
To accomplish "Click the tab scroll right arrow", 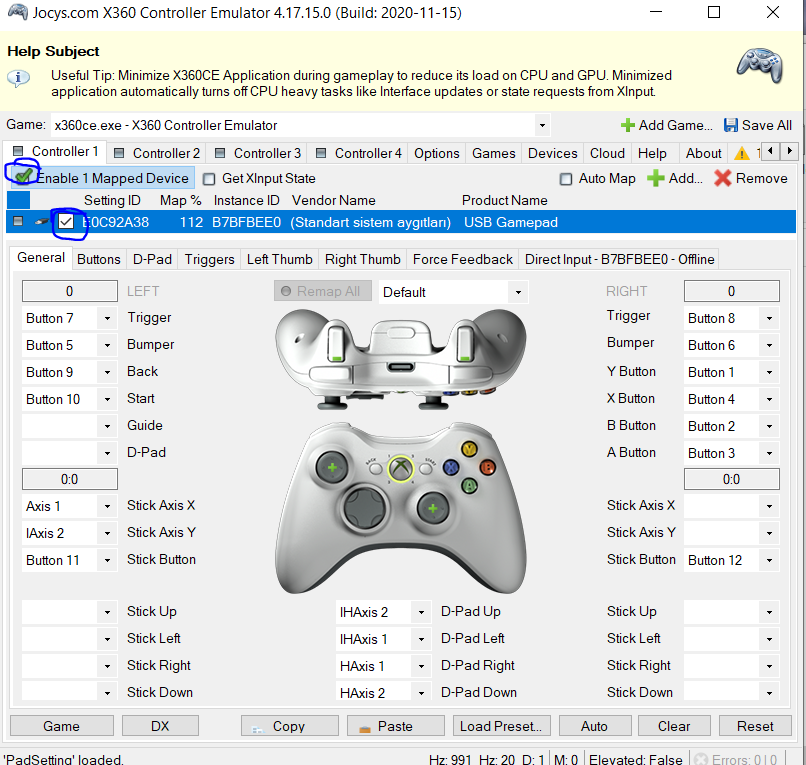I will (789, 151).
